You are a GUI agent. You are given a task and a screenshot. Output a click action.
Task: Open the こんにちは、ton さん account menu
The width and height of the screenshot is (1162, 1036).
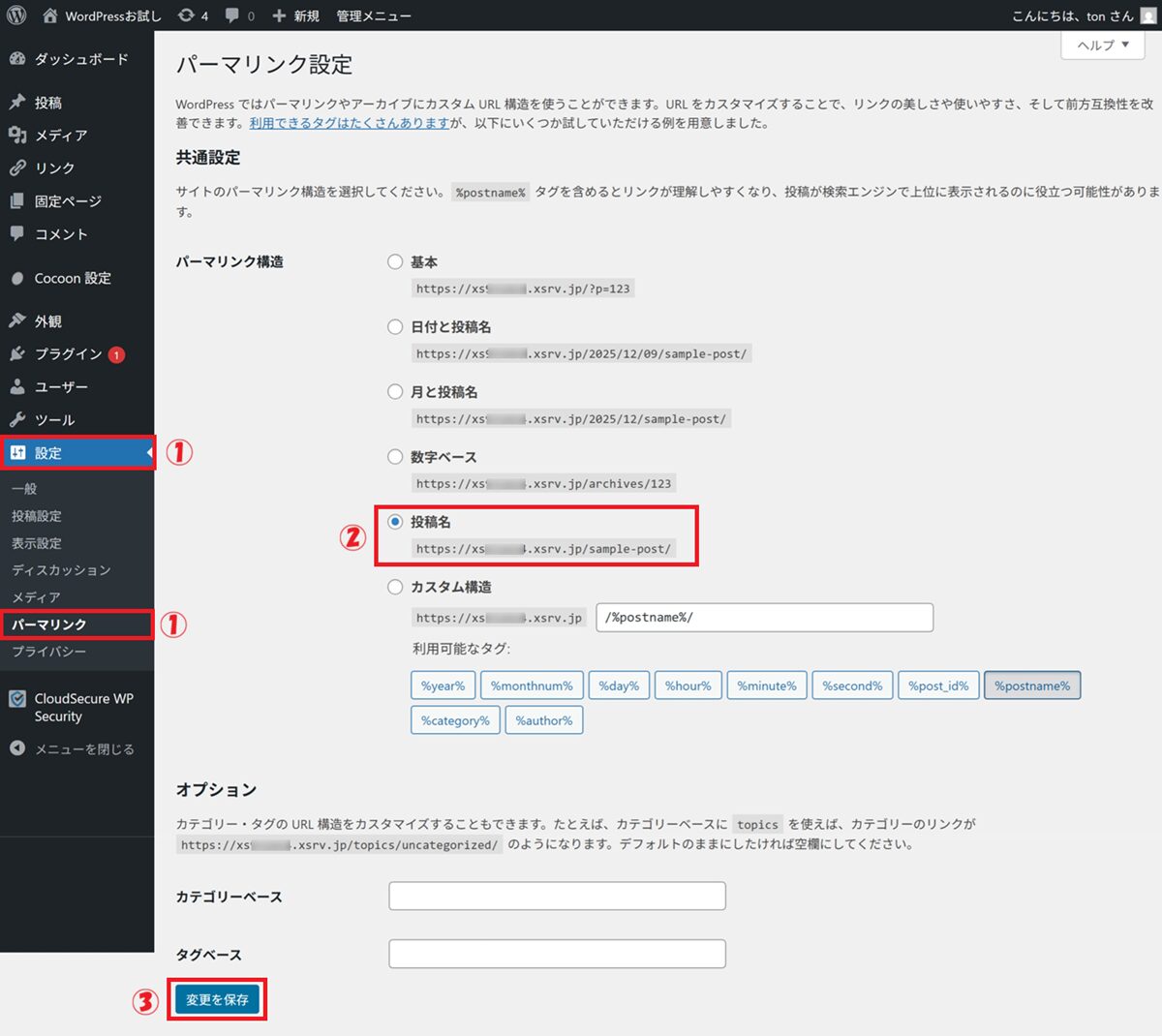(1073, 15)
